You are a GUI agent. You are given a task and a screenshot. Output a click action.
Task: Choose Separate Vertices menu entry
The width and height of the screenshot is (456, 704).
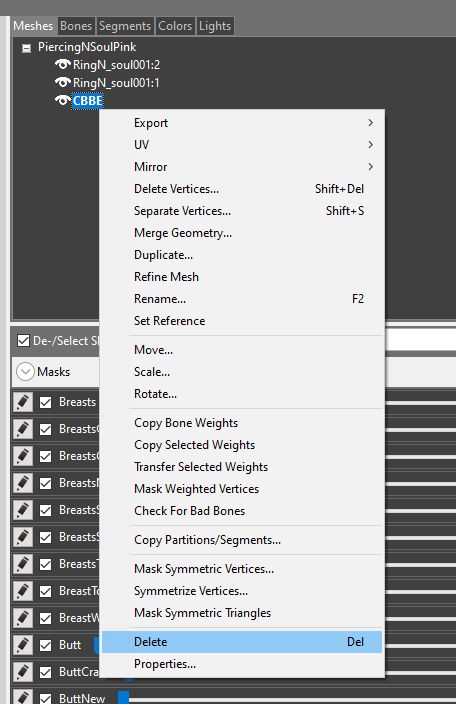click(242, 211)
